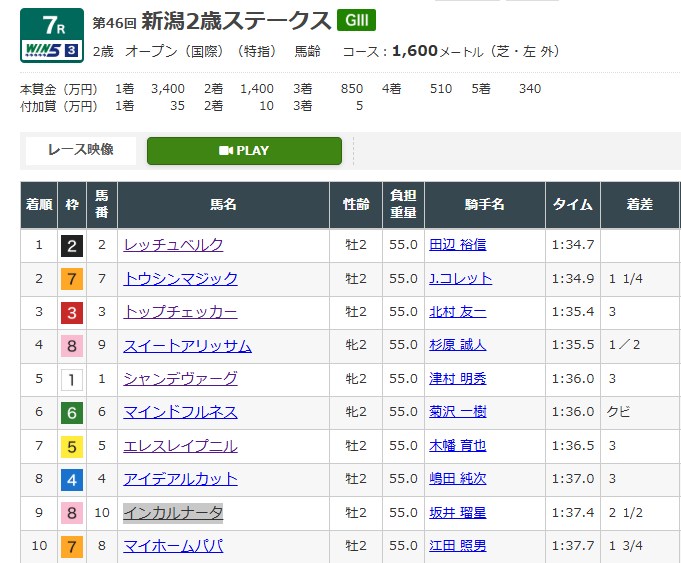Open jockey 坂井 瑠星 link
The height and width of the screenshot is (563, 681).
point(458,513)
